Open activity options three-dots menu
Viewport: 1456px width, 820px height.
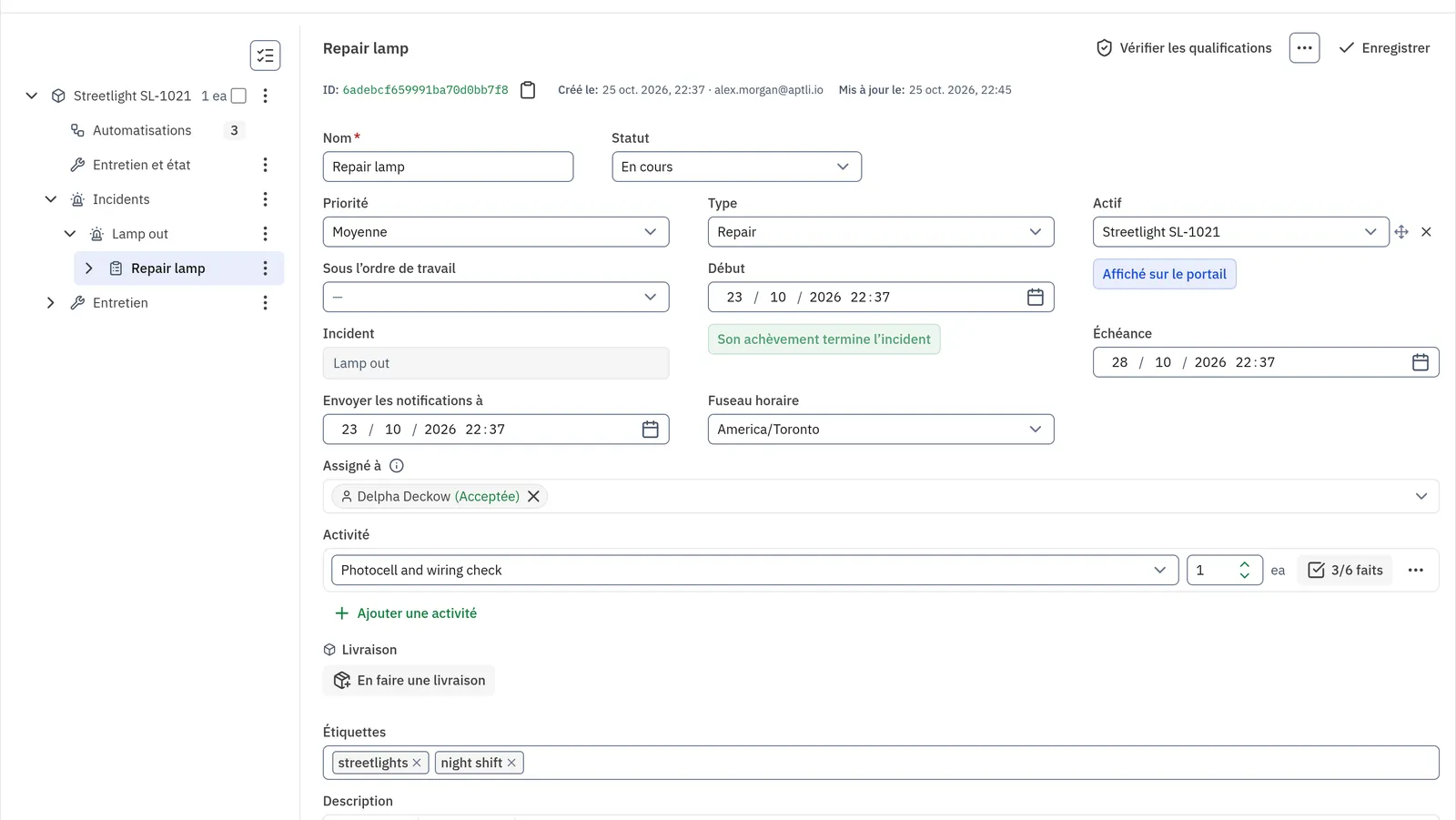tap(1415, 571)
